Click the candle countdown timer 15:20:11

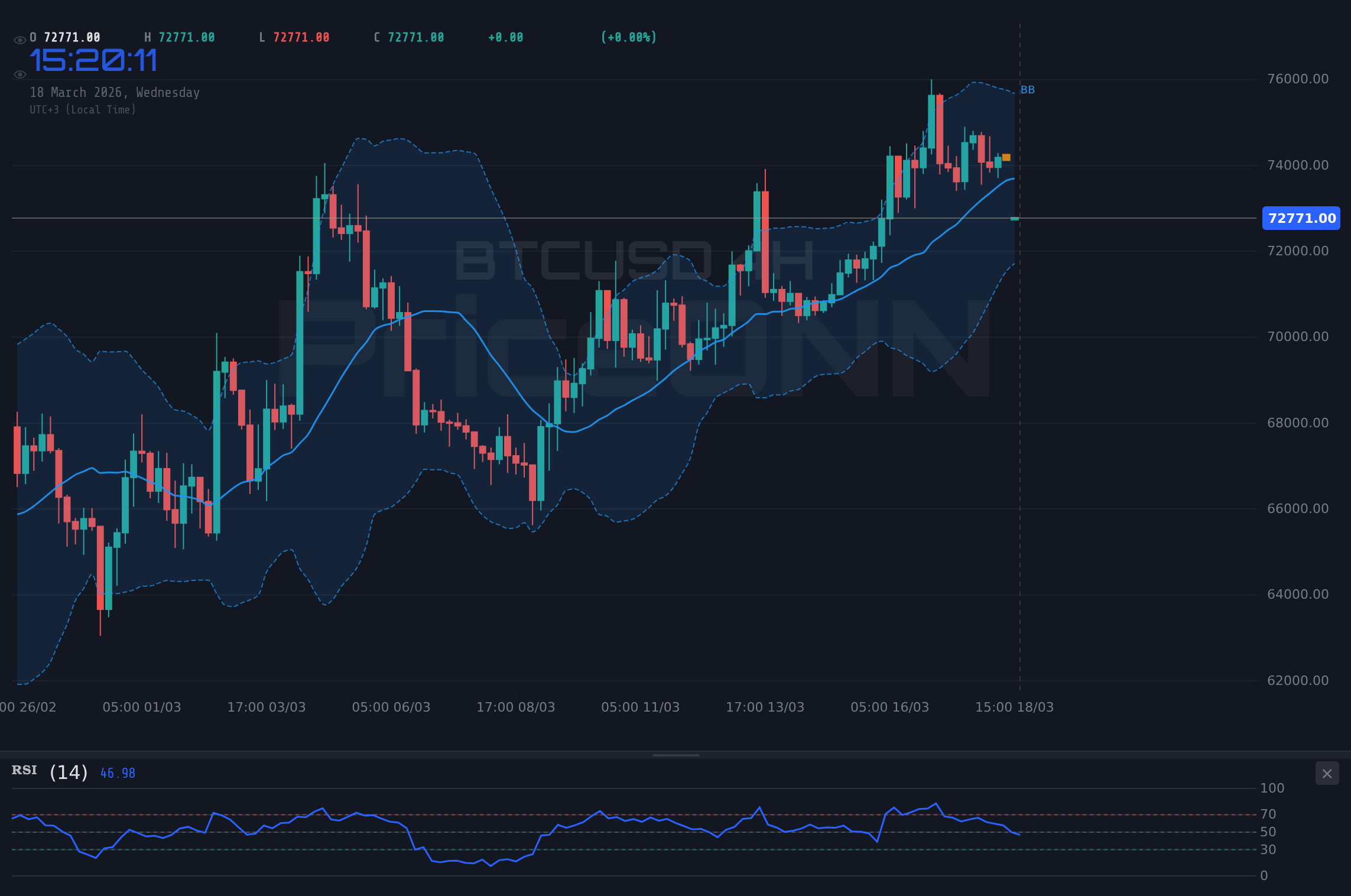click(94, 60)
